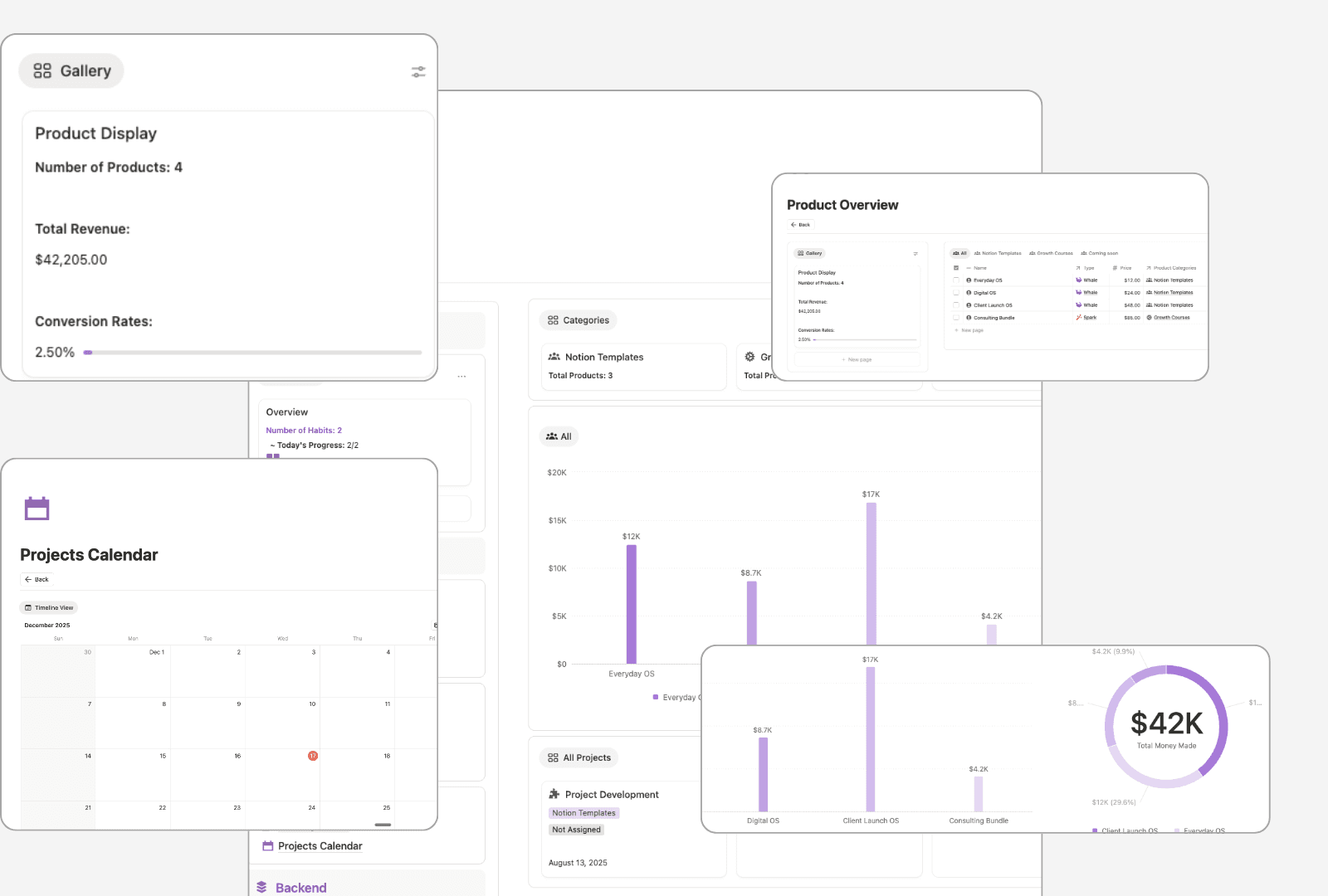Open the filter options in the Gallery panel
This screenshot has width=1328, height=896.
(417, 71)
